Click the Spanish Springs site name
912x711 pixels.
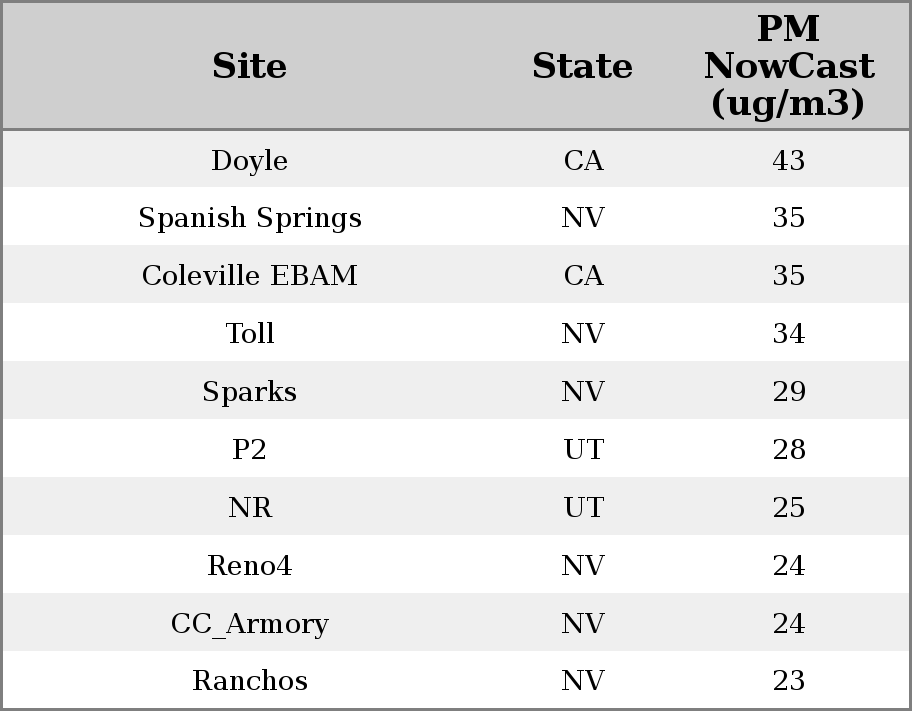[249, 218]
